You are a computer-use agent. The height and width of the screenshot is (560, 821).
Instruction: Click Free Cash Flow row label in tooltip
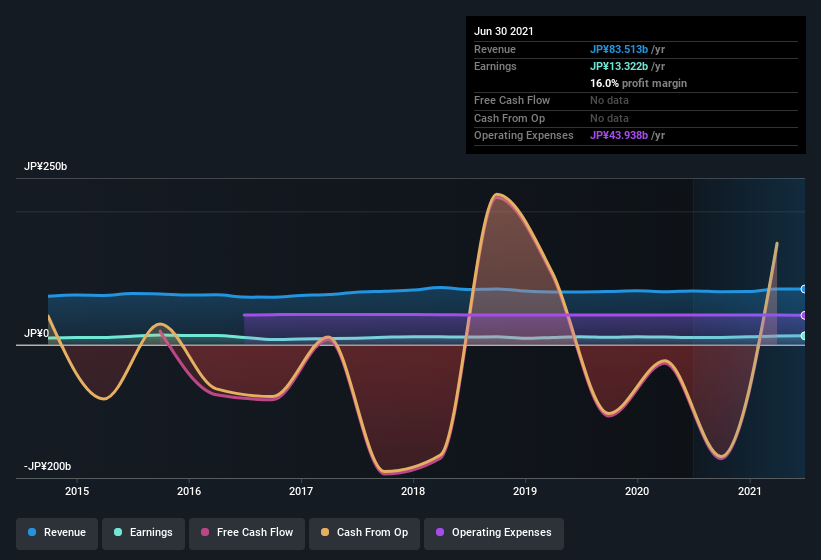[512, 100]
